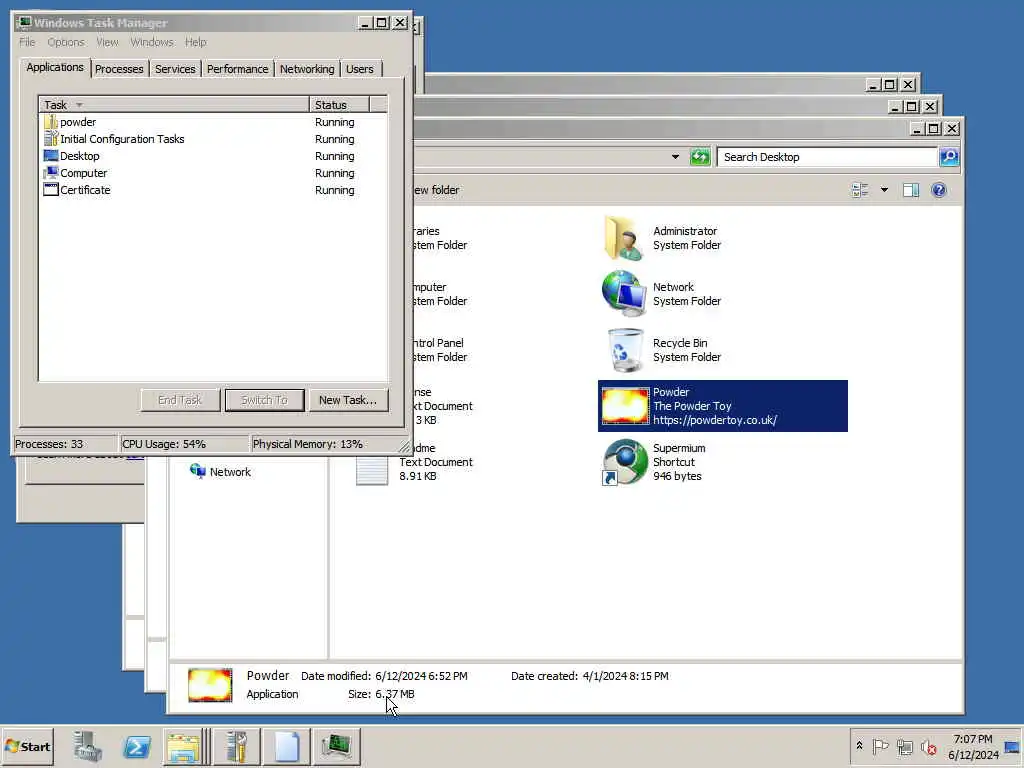1024x768 pixels.
Task: Click the Show desktop tray button
Action: pos(1012,746)
